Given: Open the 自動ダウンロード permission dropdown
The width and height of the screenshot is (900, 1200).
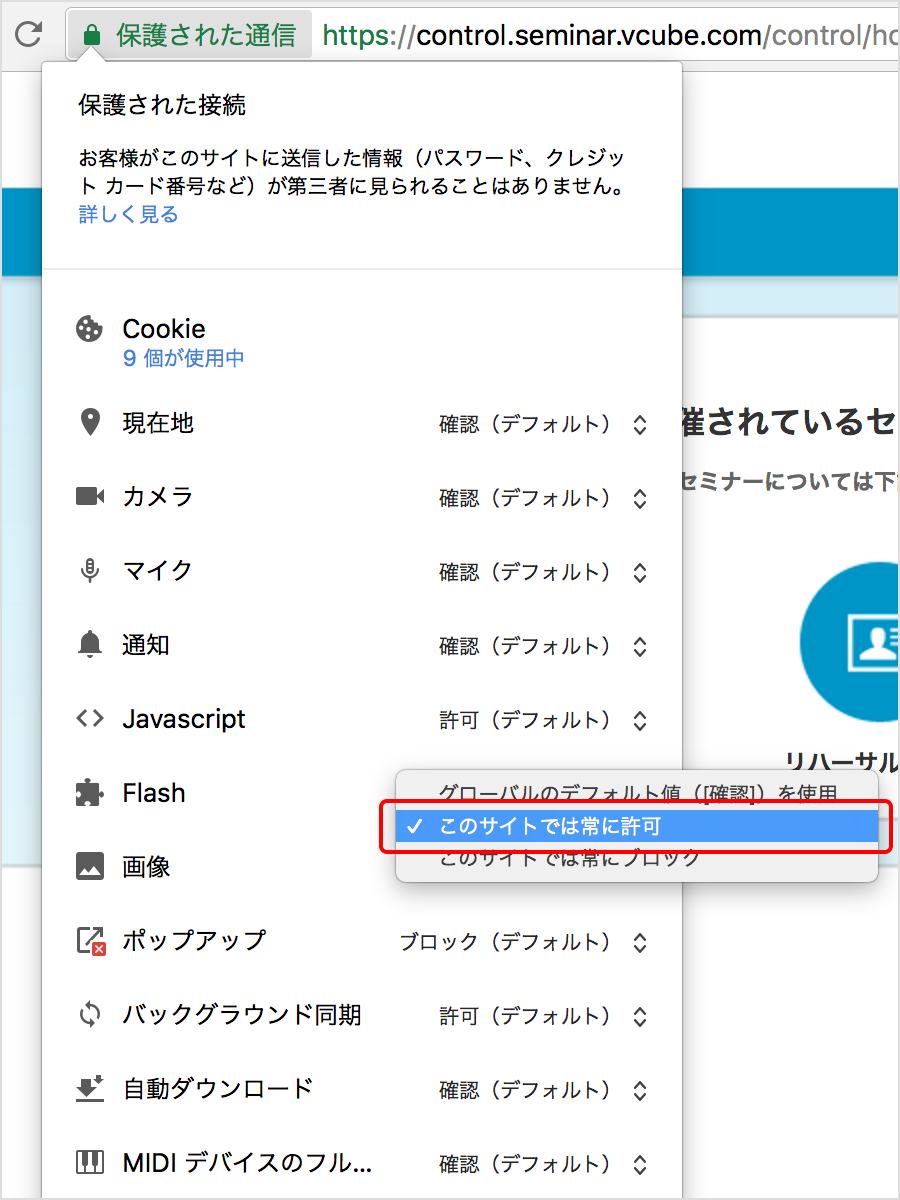Looking at the screenshot, I should [x=544, y=1090].
